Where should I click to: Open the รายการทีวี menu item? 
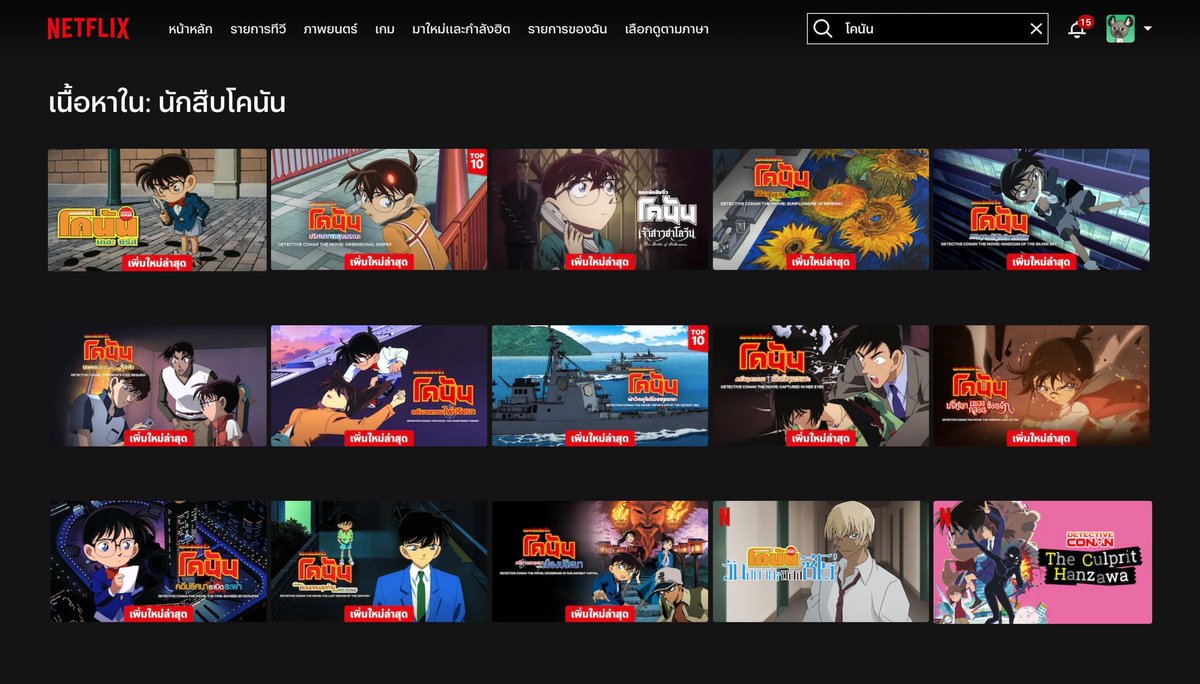[258, 29]
